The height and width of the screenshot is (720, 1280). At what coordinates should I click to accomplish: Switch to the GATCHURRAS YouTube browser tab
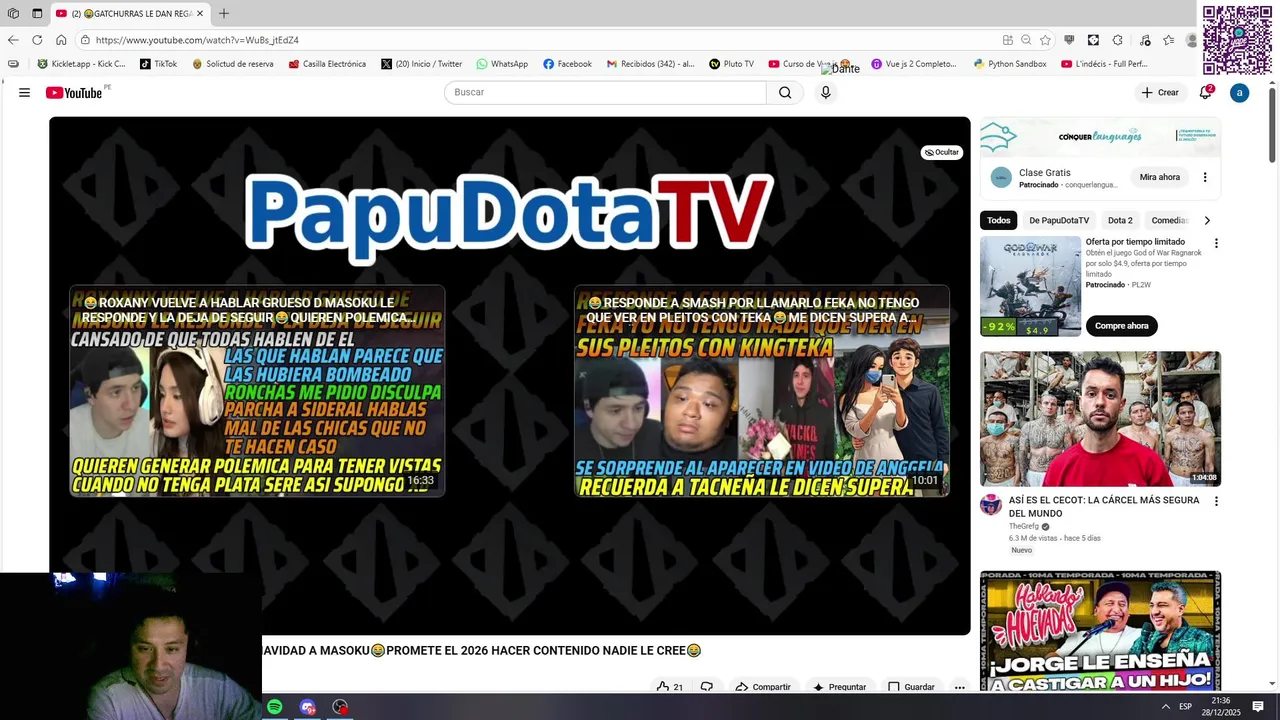coord(130,13)
